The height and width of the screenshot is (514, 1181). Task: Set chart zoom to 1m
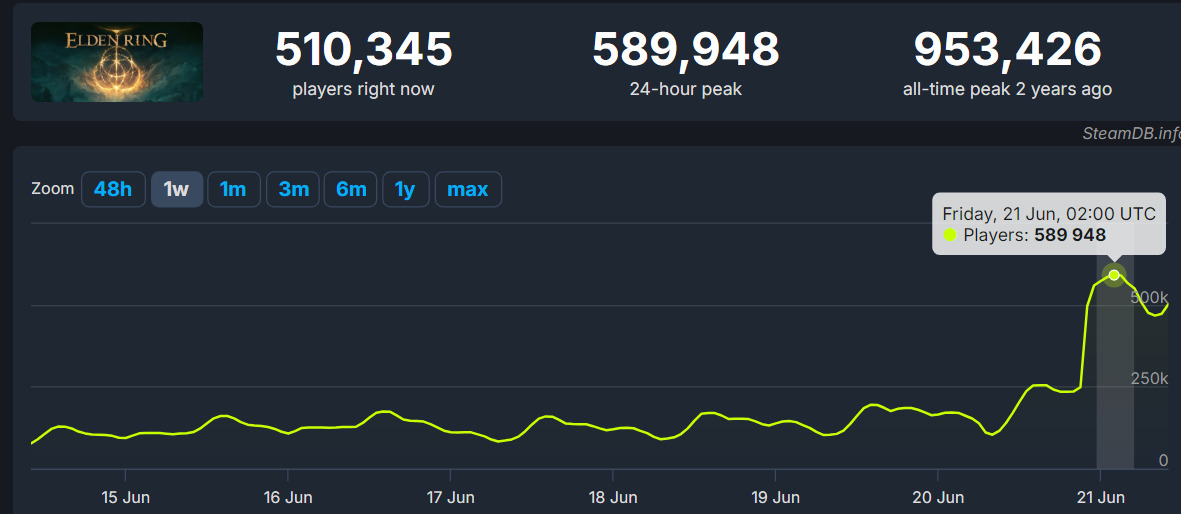(x=233, y=189)
